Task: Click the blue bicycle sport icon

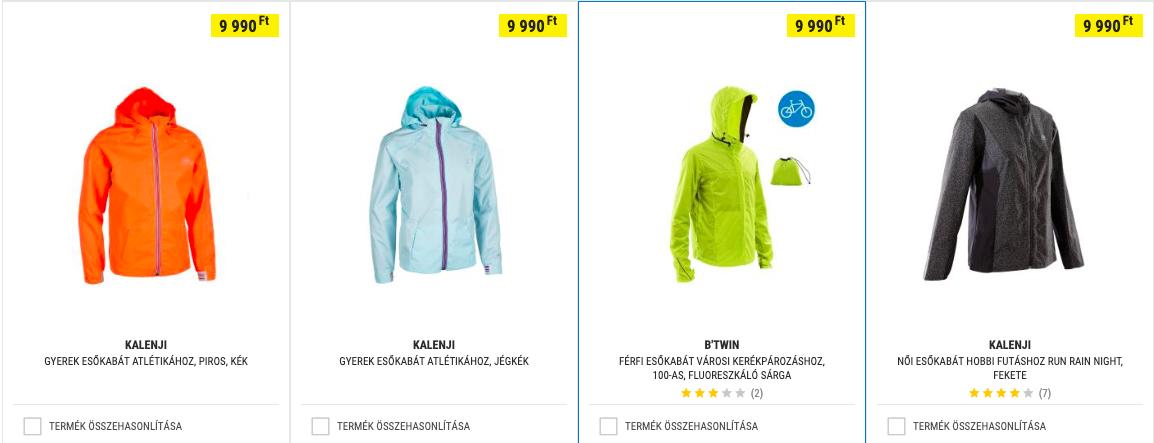Action: tap(796, 109)
